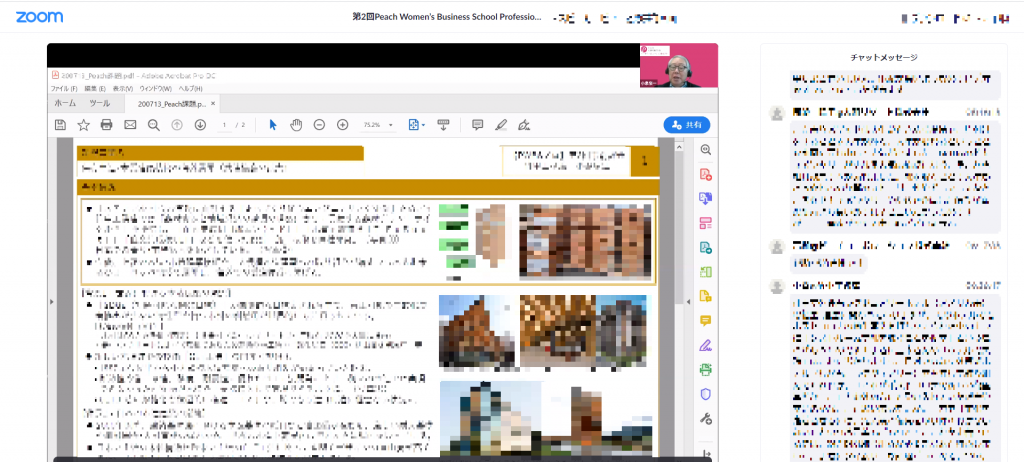
Task: Zoom out using the minus circle icon
Action: coord(319,125)
